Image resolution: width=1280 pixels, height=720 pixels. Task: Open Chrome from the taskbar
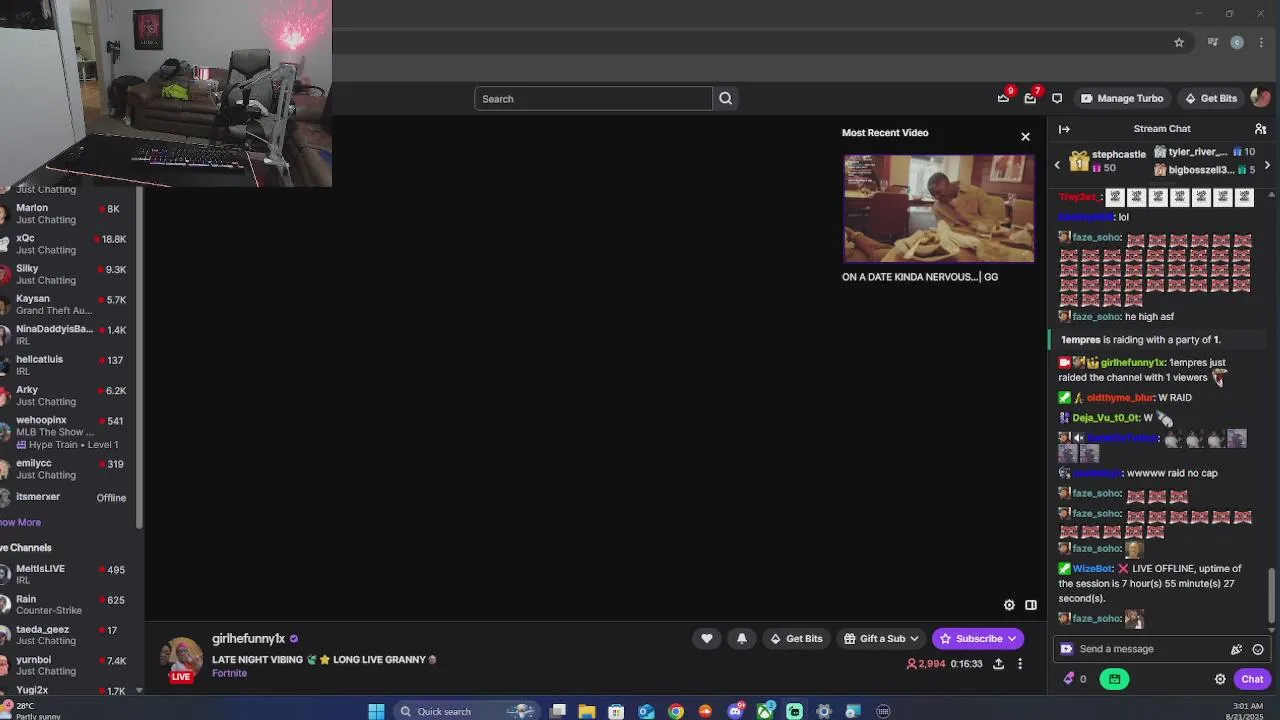coord(676,711)
